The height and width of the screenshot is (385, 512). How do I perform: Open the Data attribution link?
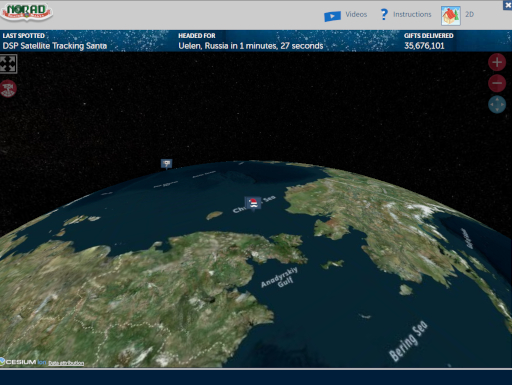tap(66, 363)
